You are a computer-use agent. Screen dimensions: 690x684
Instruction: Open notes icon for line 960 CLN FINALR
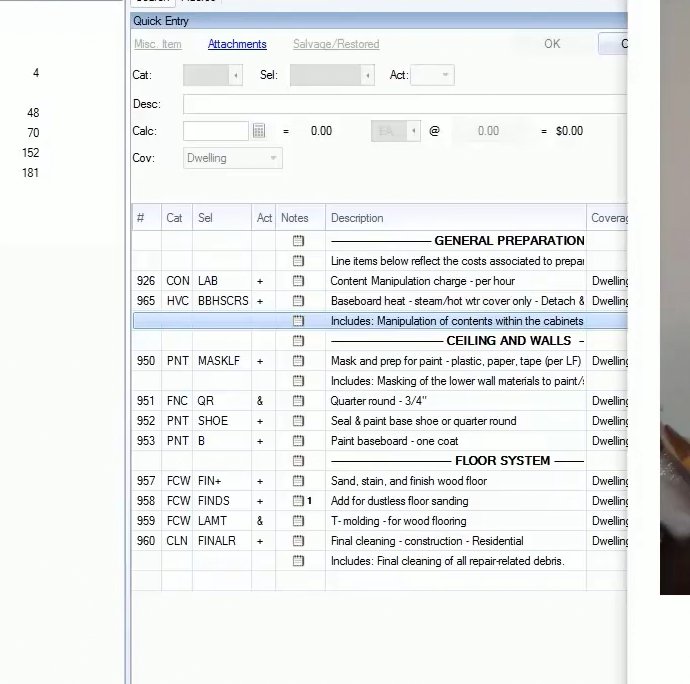tap(298, 541)
